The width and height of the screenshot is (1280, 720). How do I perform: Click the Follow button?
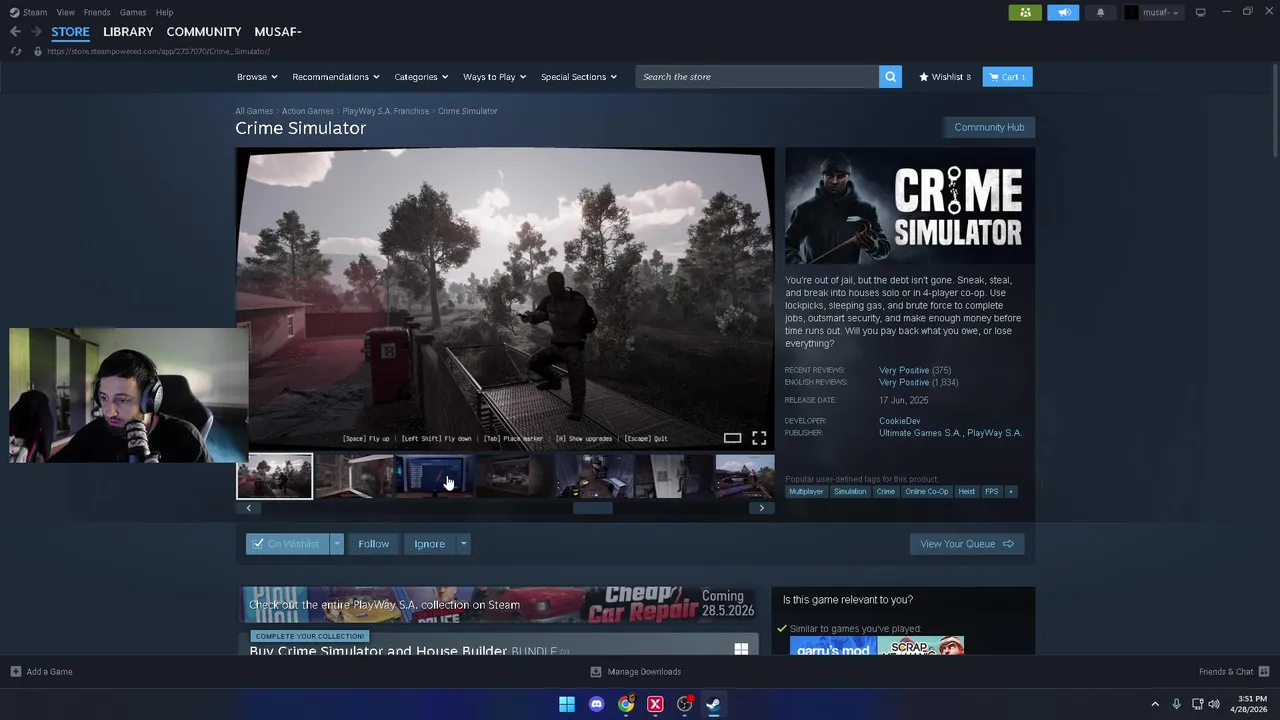click(x=373, y=544)
